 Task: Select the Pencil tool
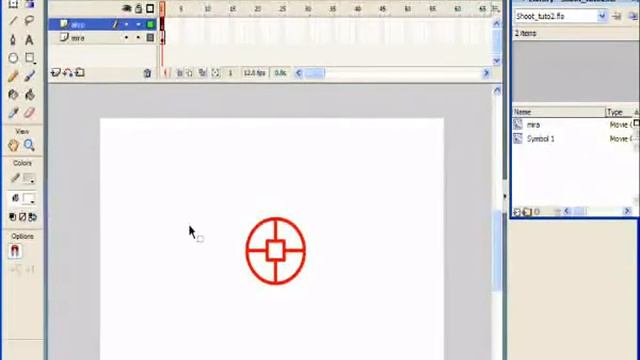click(13, 76)
